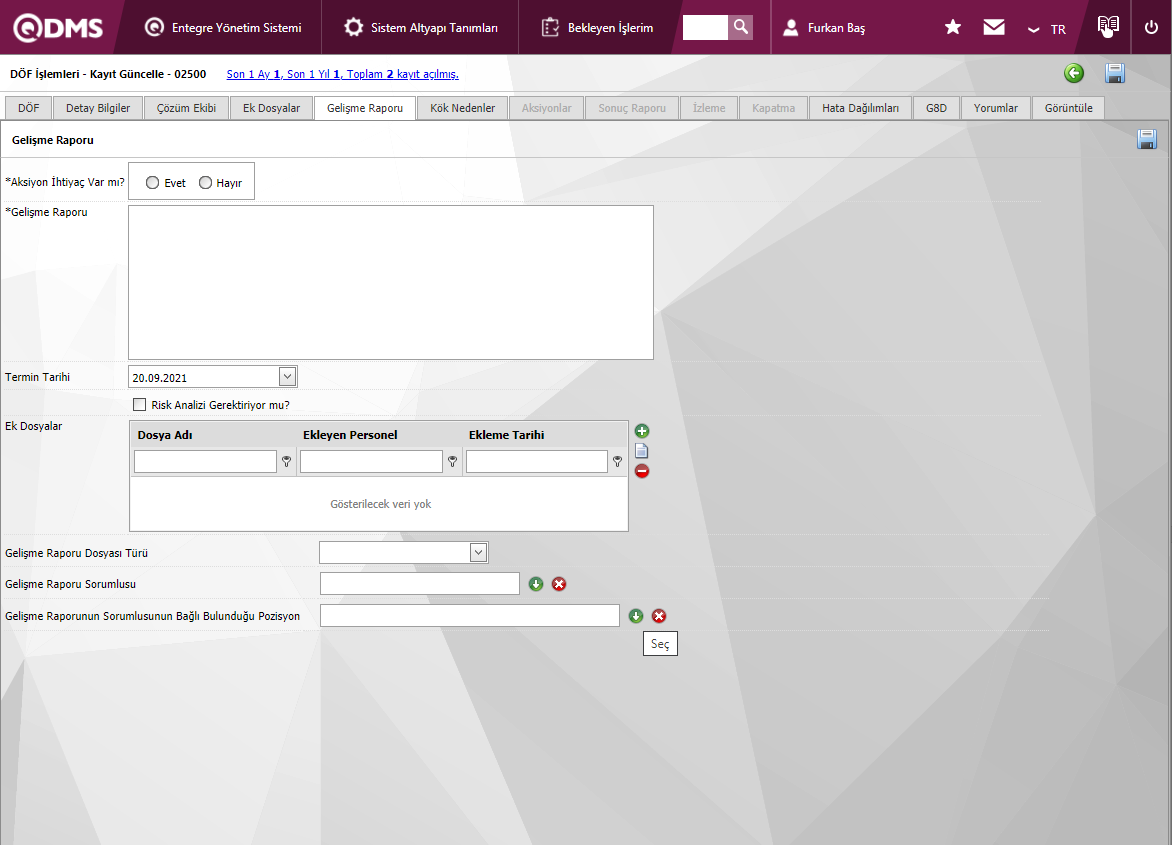The height and width of the screenshot is (845, 1172).
Task: Click the green back arrow icon
Action: click(1074, 73)
